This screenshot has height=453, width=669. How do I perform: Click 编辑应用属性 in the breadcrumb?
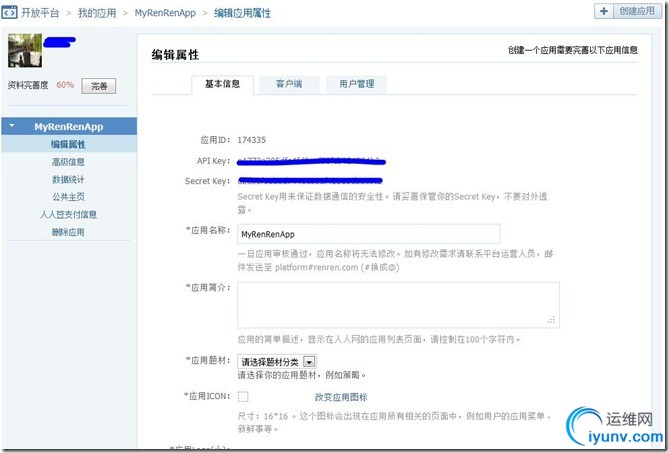(242, 13)
